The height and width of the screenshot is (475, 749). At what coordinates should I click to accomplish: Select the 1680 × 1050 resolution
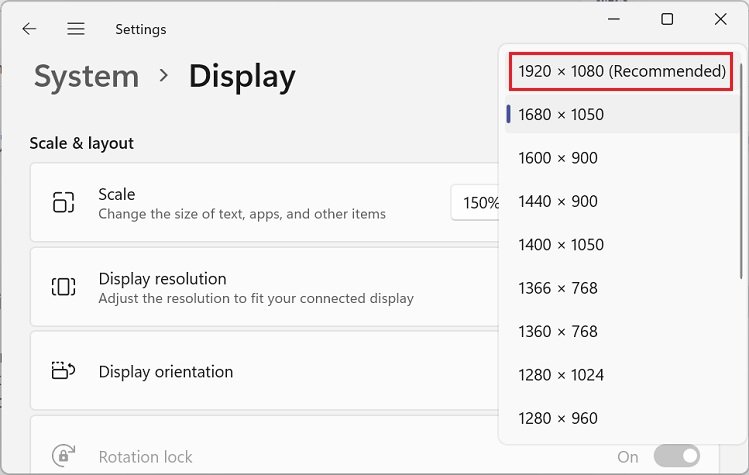(561, 114)
